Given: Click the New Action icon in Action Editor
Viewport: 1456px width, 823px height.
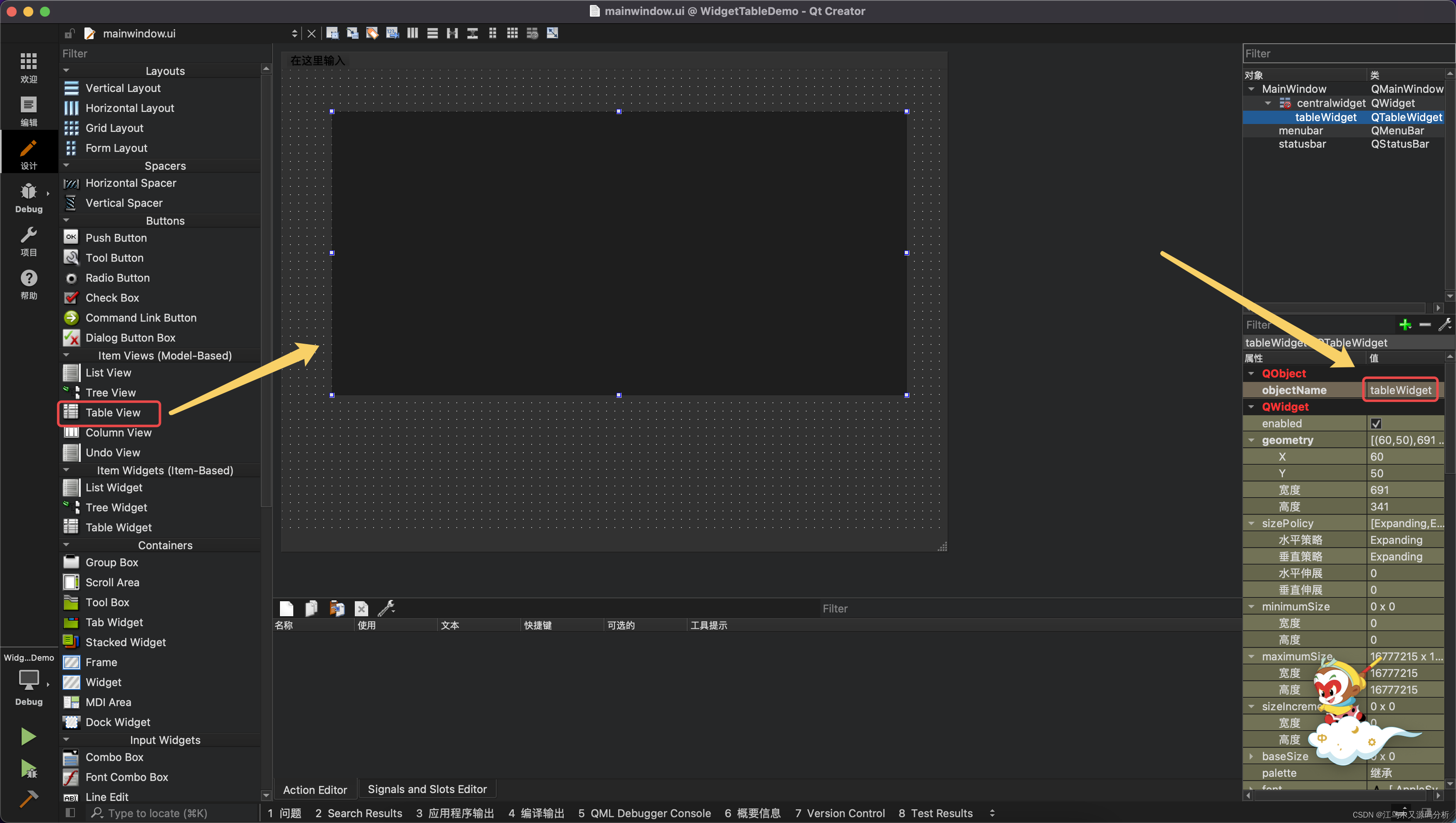Looking at the screenshot, I should pyautogui.click(x=287, y=608).
